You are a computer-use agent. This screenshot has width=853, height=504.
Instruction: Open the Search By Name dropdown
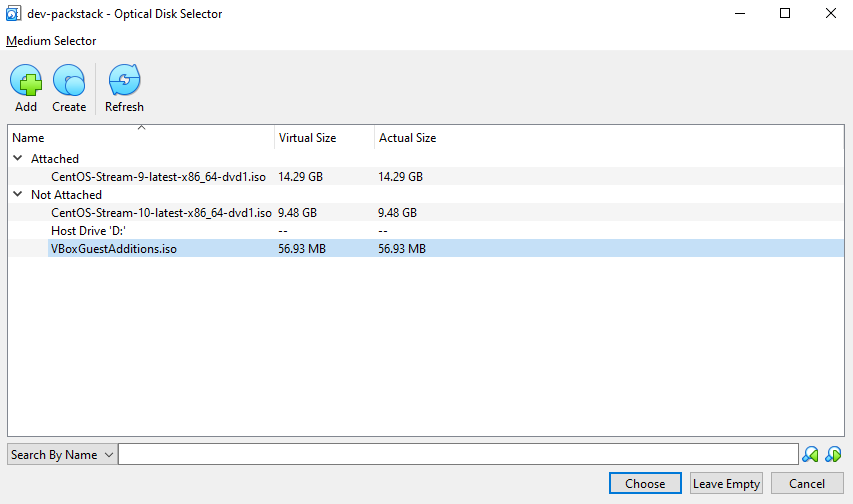62,455
